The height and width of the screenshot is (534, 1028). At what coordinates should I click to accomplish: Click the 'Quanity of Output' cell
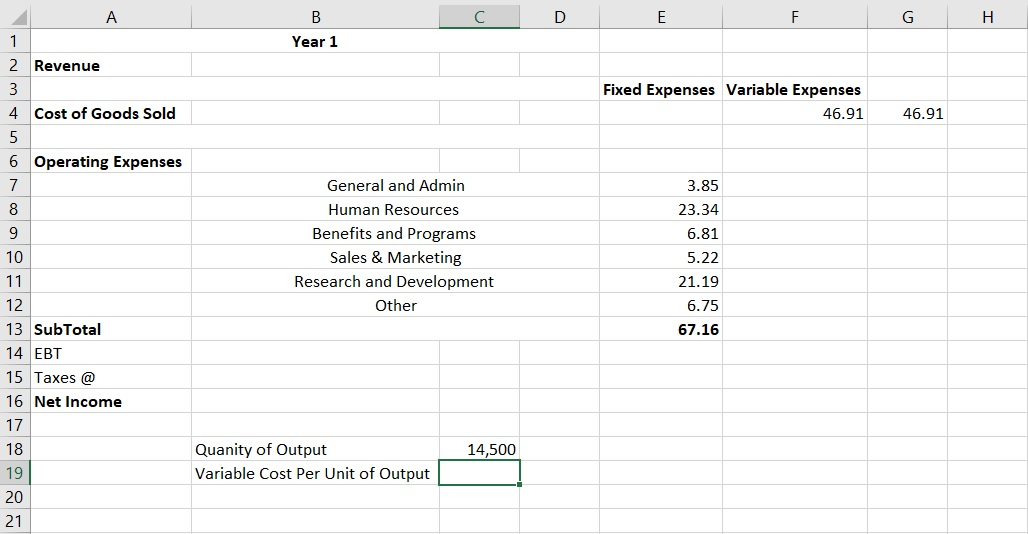tap(315, 449)
